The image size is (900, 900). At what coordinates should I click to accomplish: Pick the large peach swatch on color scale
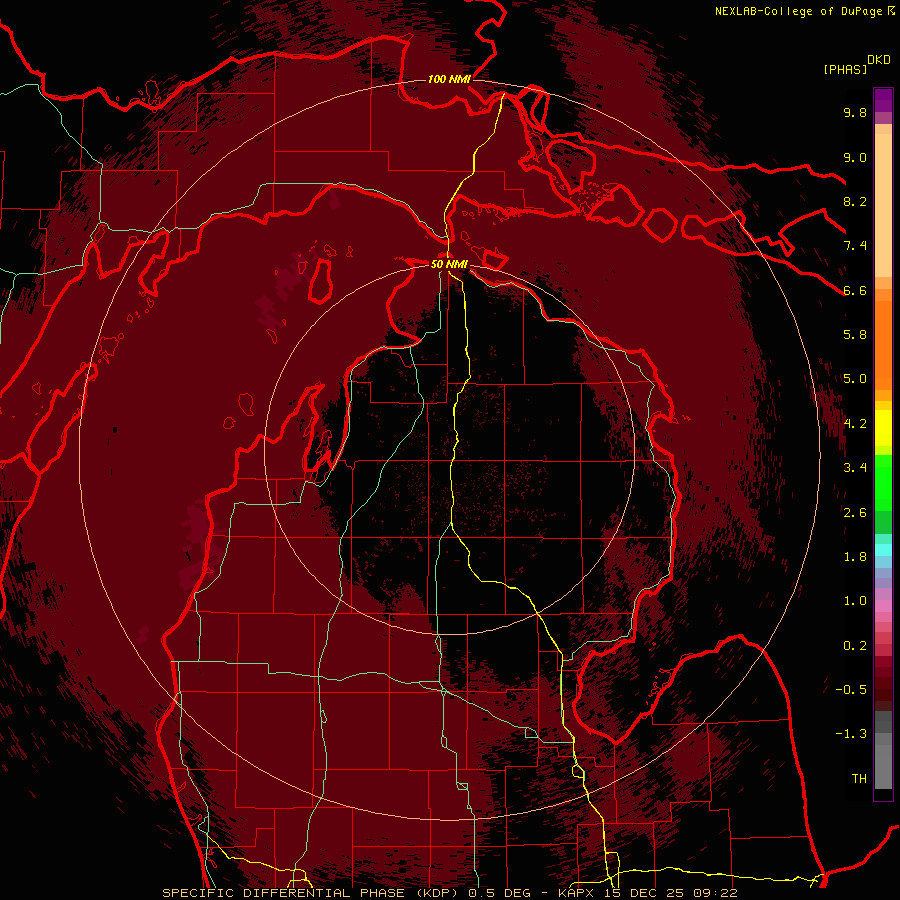point(883,205)
